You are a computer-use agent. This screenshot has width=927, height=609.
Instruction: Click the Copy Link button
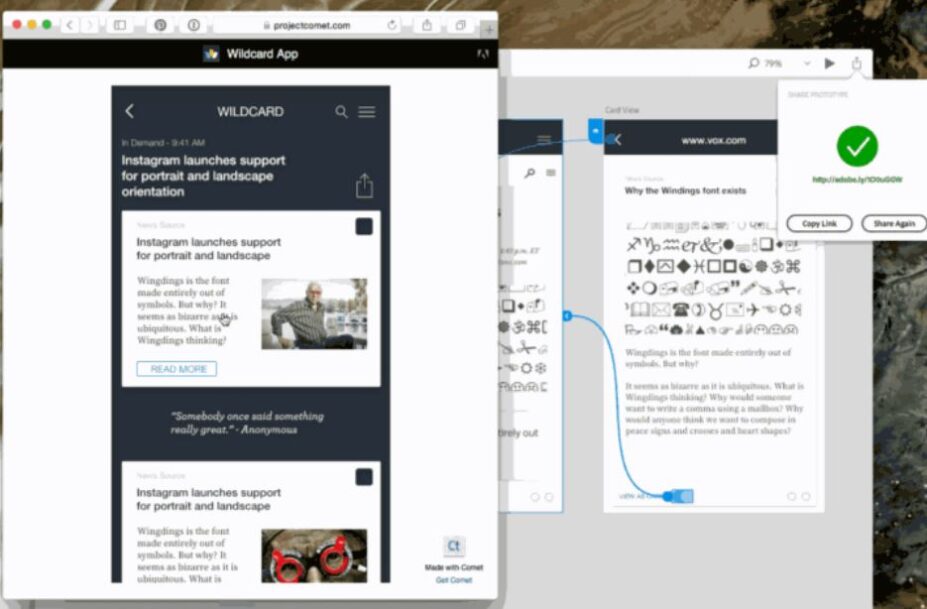coord(819,224)
